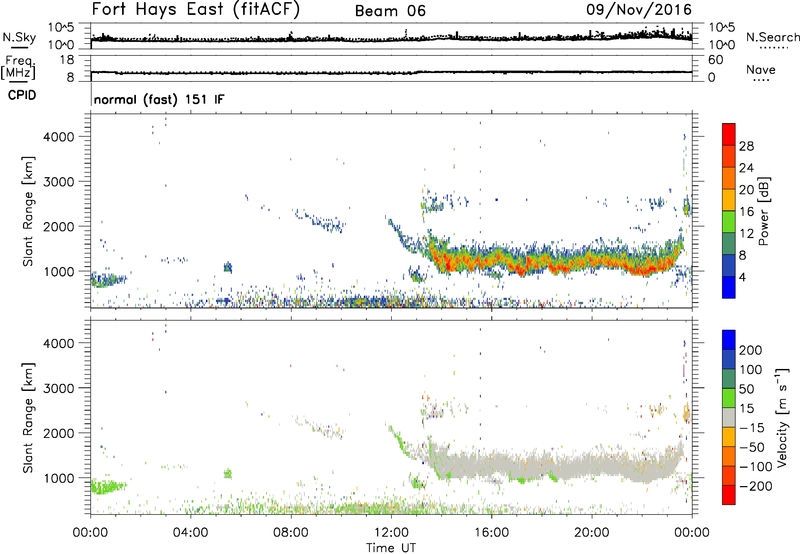Click the '-50' tick on velocity colorbar
The image size is (800, 554).
point(753,447)
